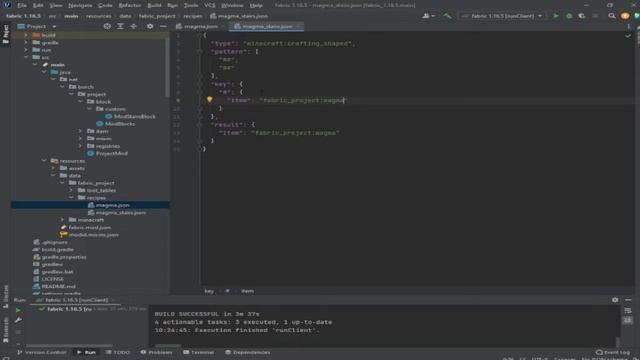Click the soft-wrap icon right of console
Image resolution: width=640 pixels, height=360 pixels.
click(628, 311)
